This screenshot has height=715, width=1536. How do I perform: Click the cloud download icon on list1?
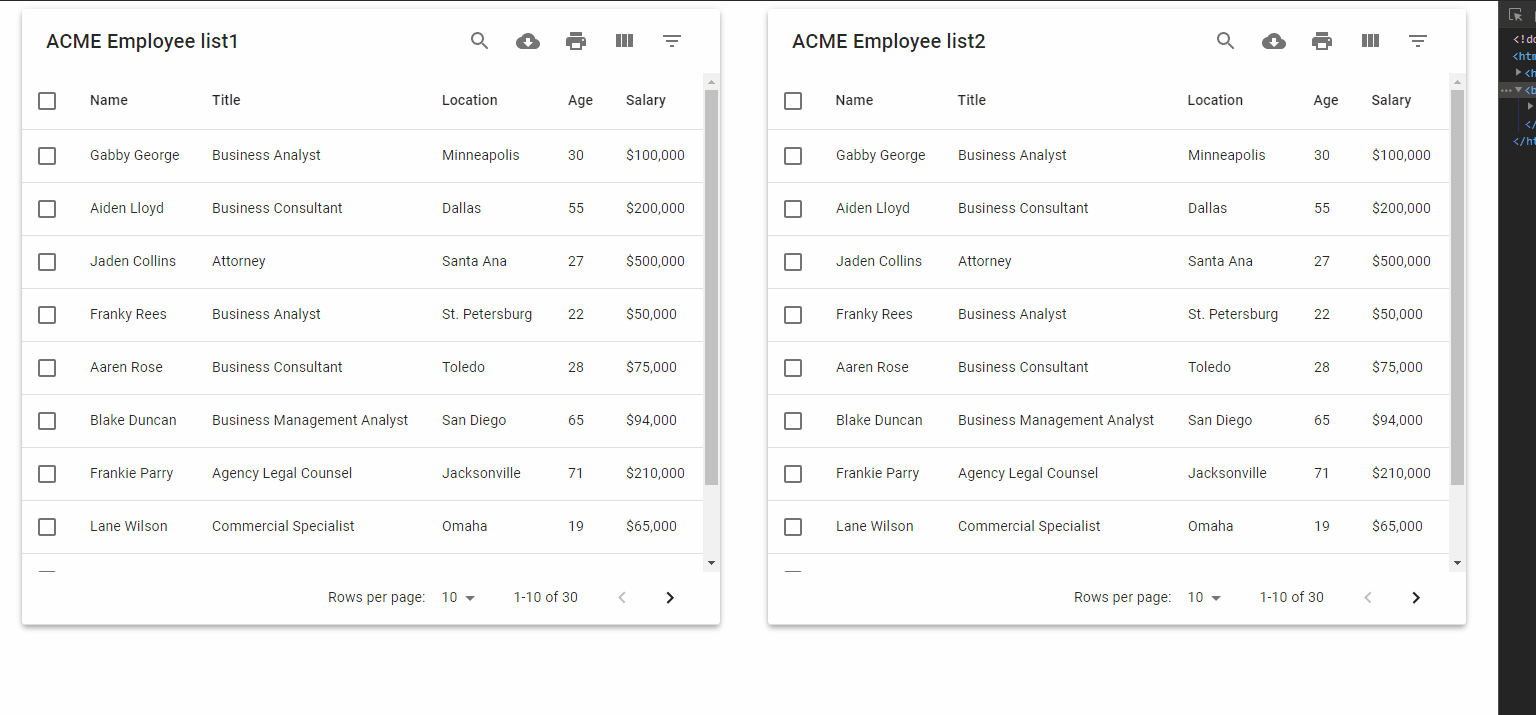click(x=528, y=41)
